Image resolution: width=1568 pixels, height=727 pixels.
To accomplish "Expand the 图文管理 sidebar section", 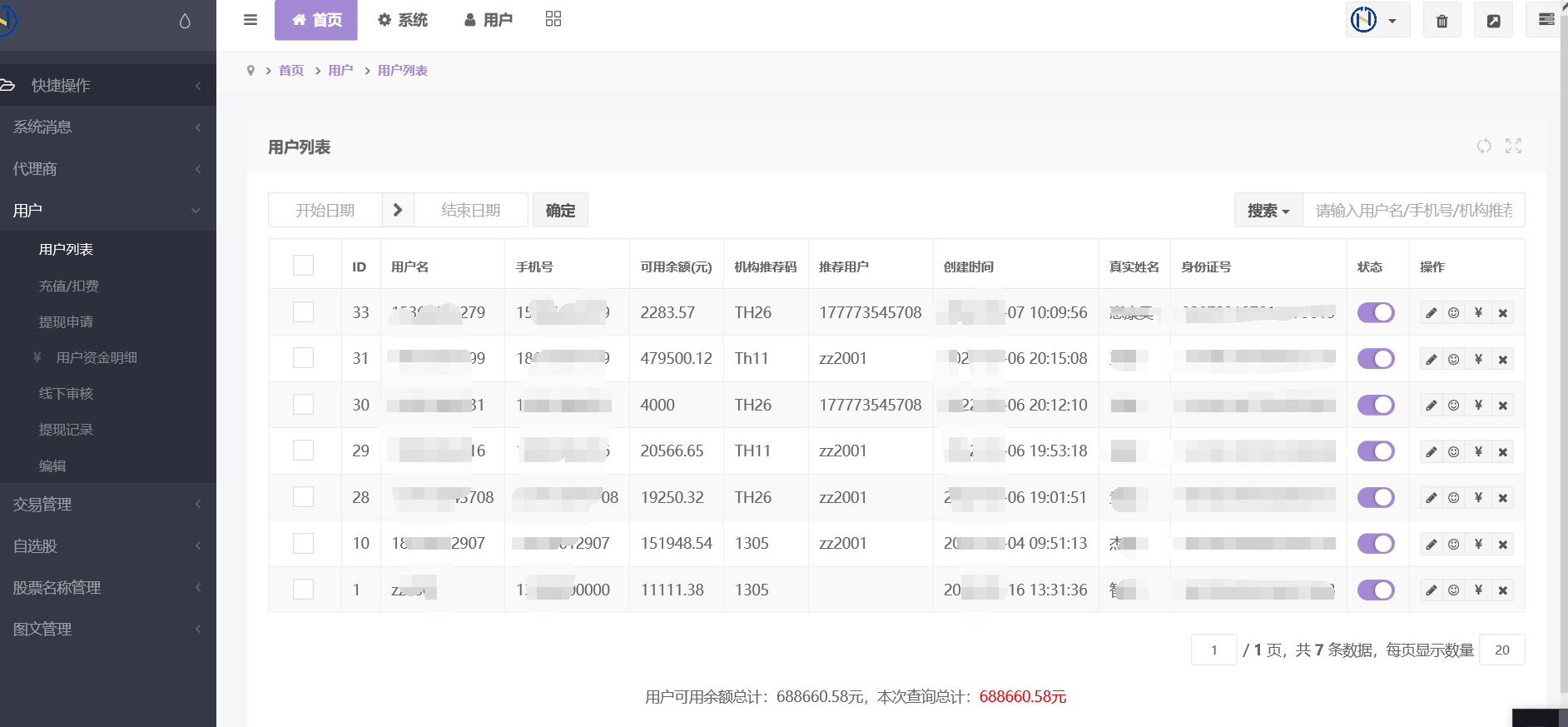I will tap(108, 629).
